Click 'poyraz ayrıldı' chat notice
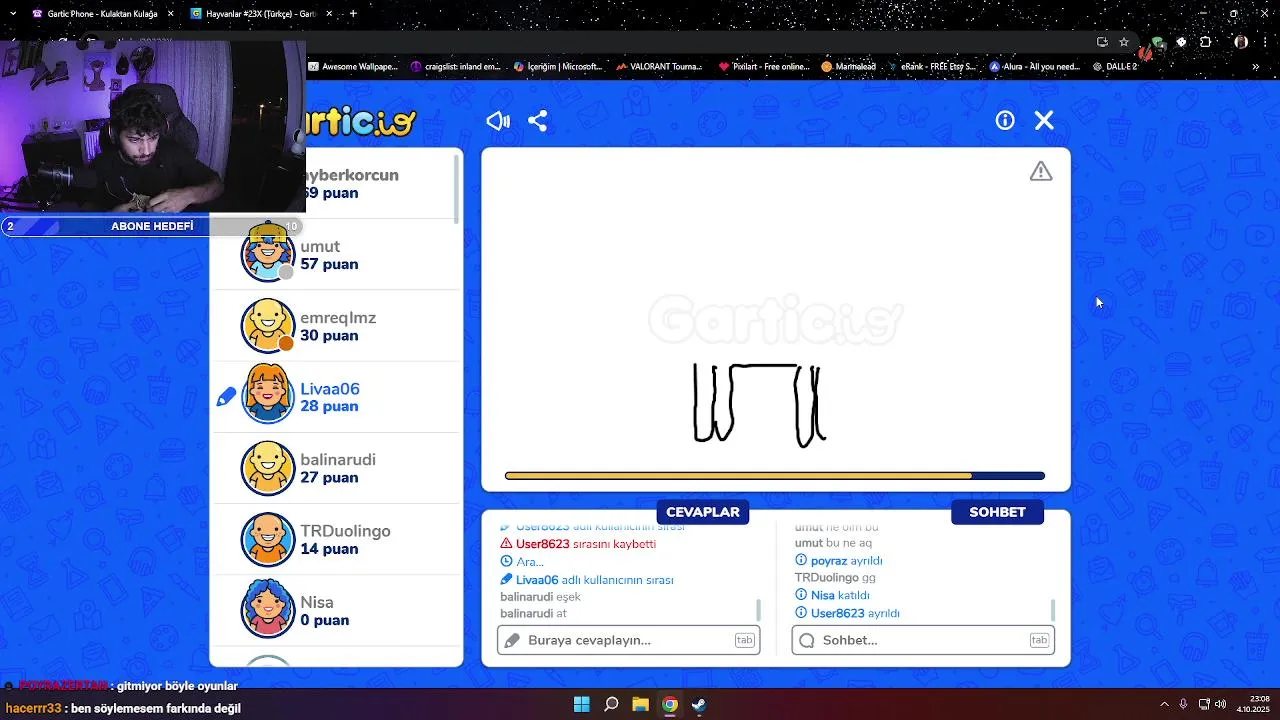 [838, 561]
